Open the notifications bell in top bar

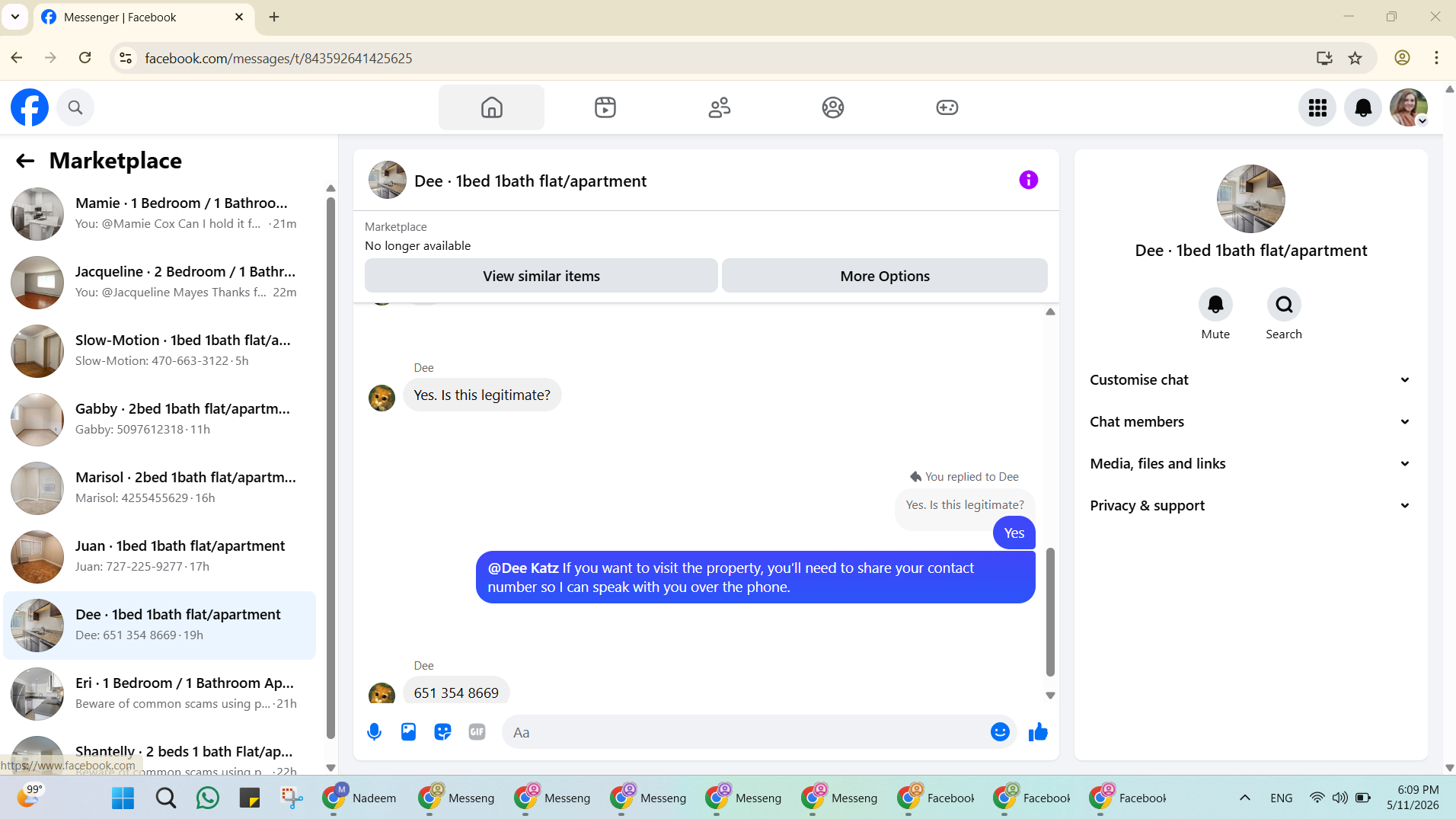1363,107
